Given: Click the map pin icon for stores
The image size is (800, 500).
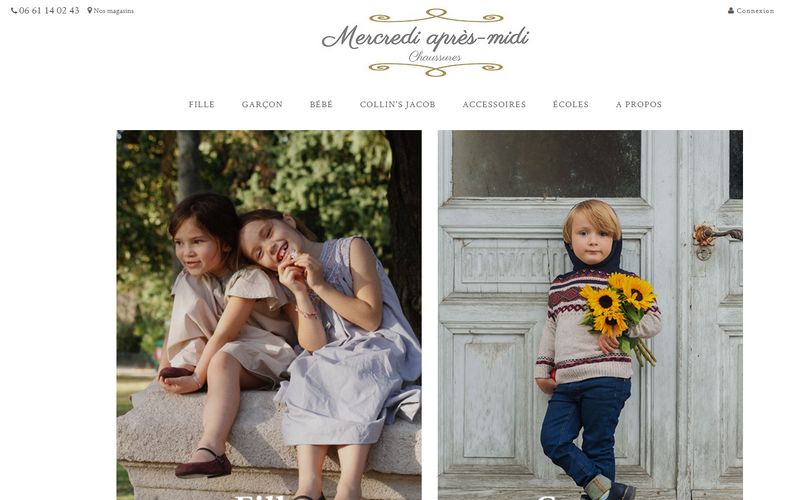Looking at the screenshot, I should 90,10.
